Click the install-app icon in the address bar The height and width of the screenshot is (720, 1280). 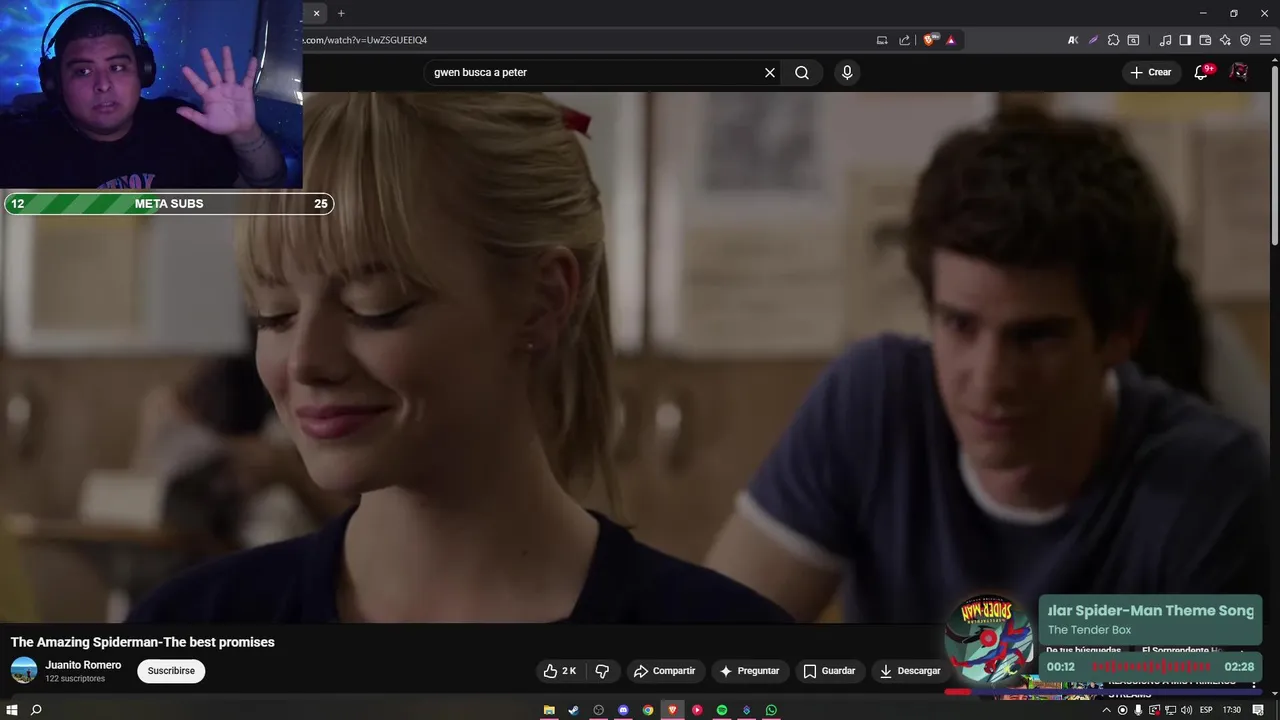point(882,40)
